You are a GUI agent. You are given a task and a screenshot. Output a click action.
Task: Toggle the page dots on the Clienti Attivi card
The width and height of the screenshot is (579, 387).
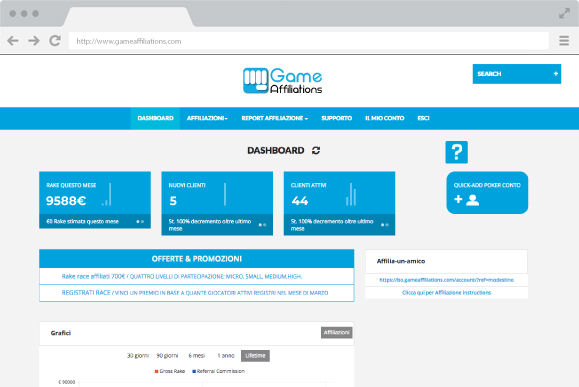click(385, 225)
